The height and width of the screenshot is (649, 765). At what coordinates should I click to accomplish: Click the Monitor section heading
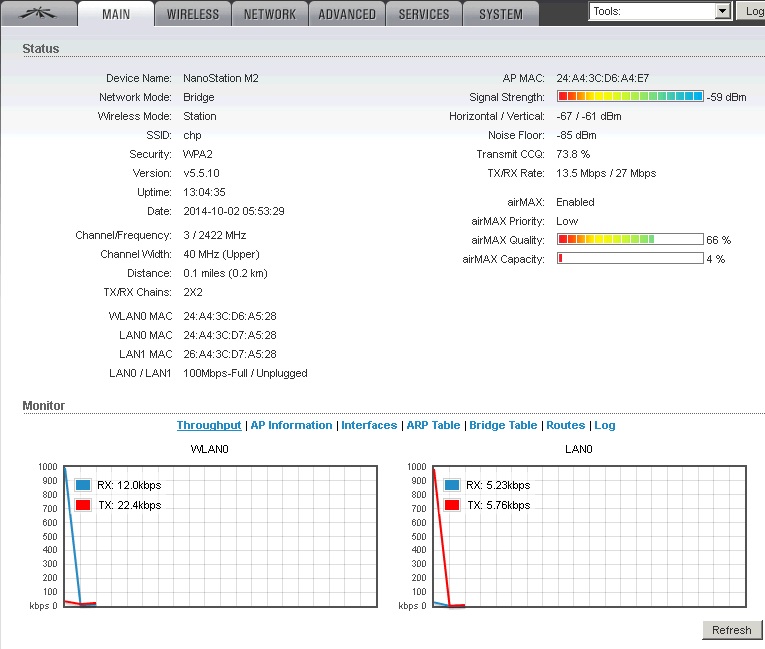43,406
